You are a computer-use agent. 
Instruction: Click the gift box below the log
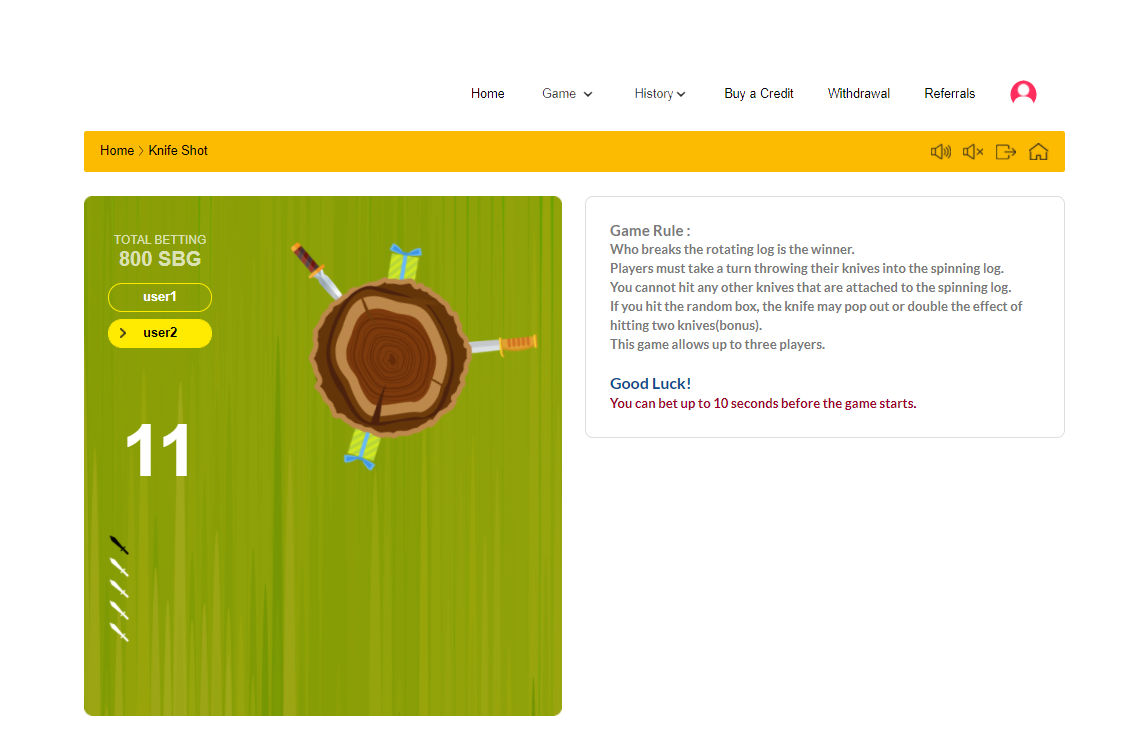point(363,449)
